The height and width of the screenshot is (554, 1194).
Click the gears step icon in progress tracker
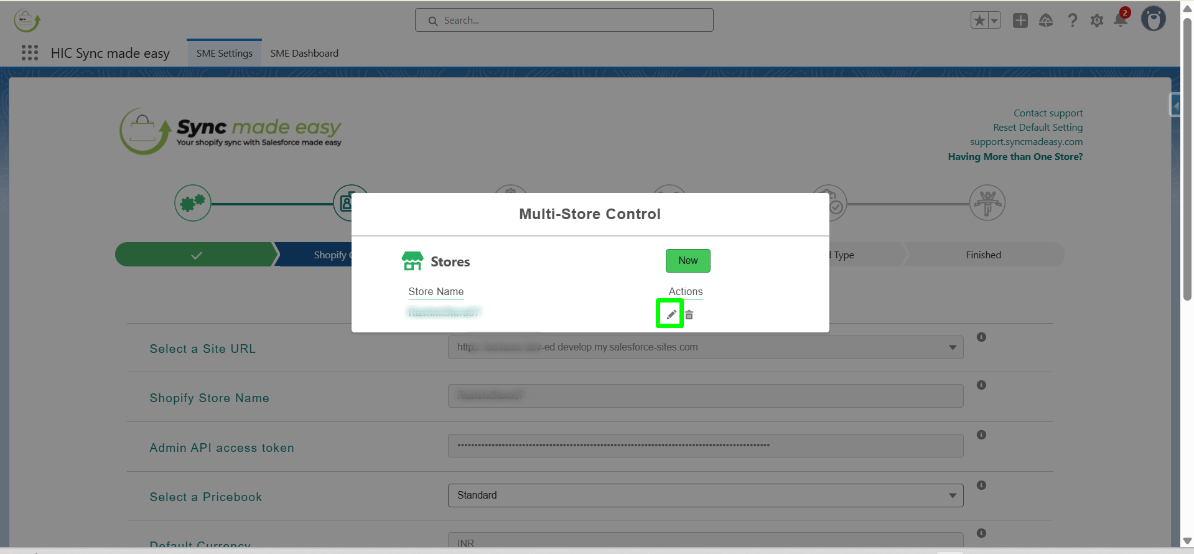[192, 203]
